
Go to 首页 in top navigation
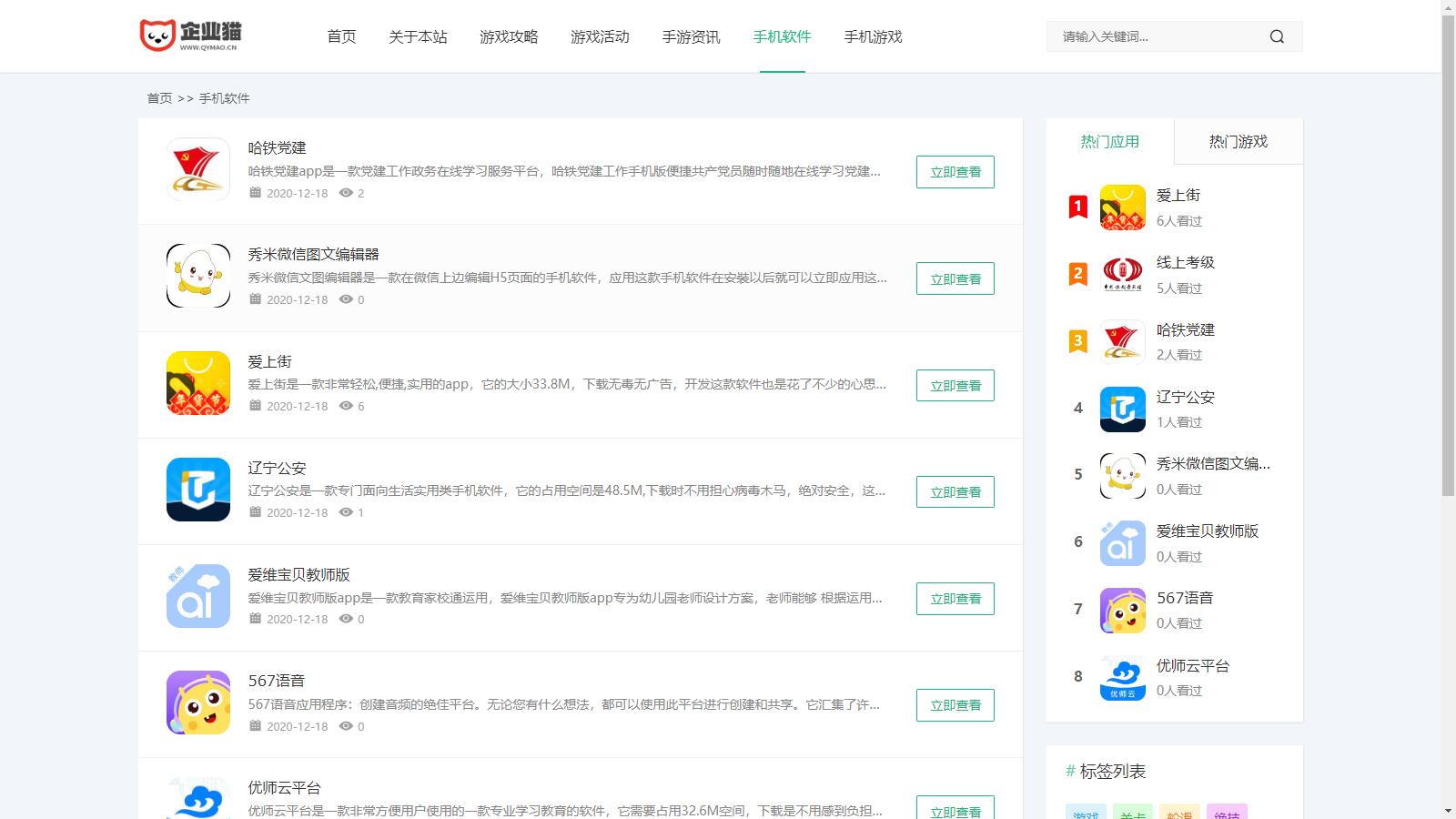pyautogui.click(x=341, y=36)
